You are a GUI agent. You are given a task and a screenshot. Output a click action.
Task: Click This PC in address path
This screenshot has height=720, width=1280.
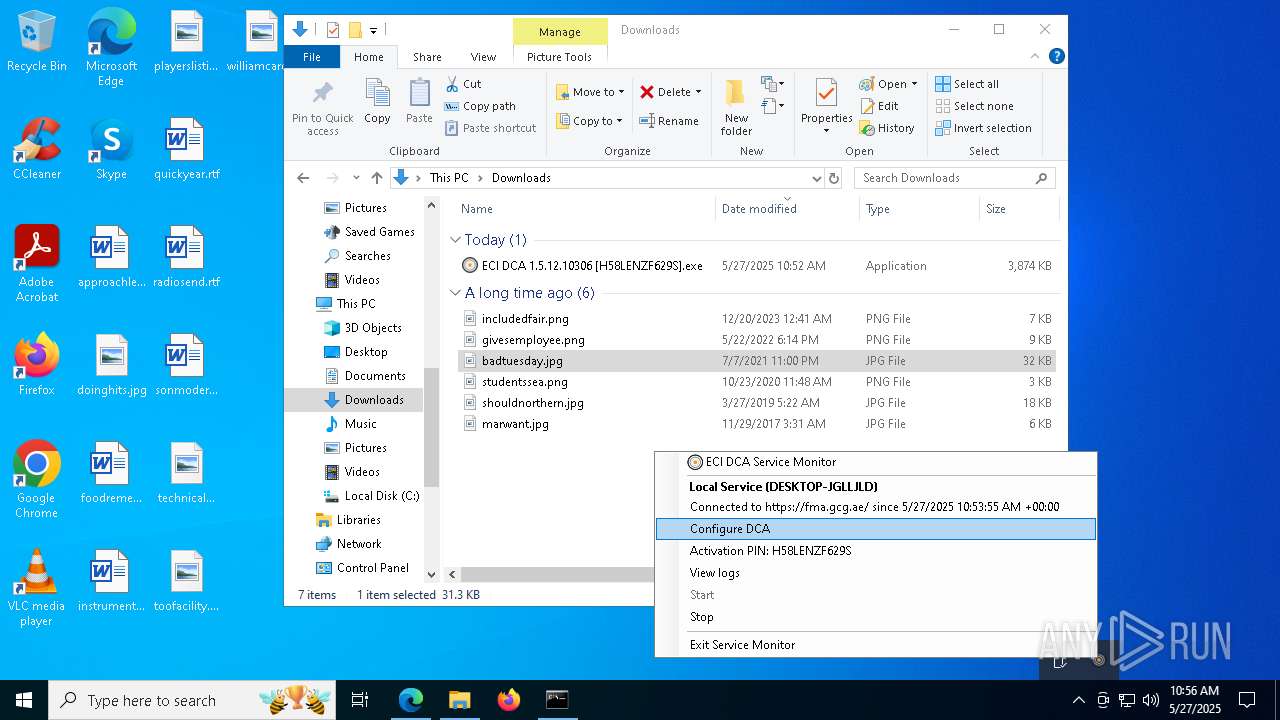(449, 178)
